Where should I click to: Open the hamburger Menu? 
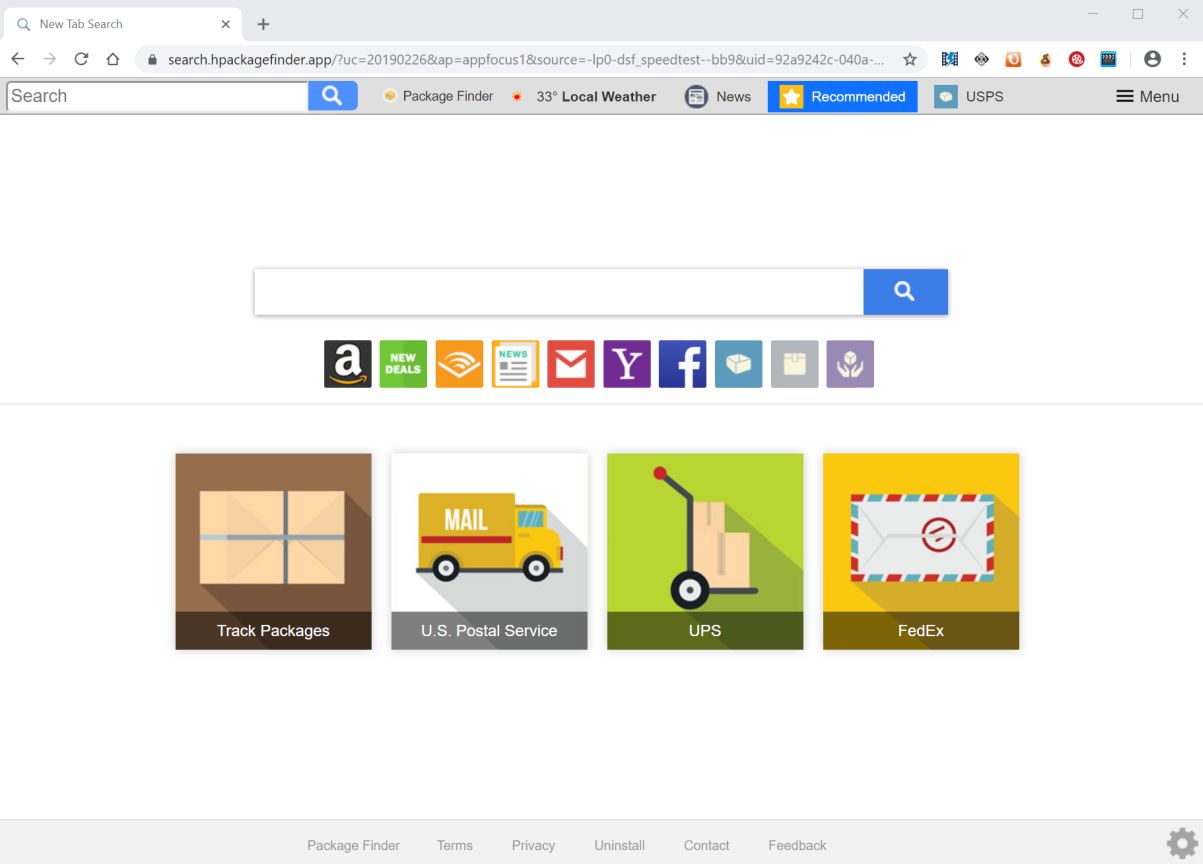[1147, 96]
